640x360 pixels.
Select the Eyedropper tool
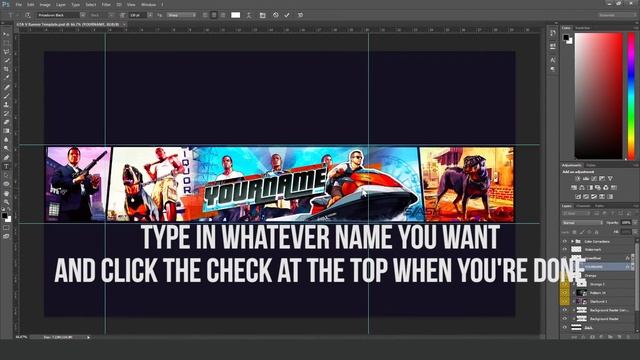coord(6,78)
